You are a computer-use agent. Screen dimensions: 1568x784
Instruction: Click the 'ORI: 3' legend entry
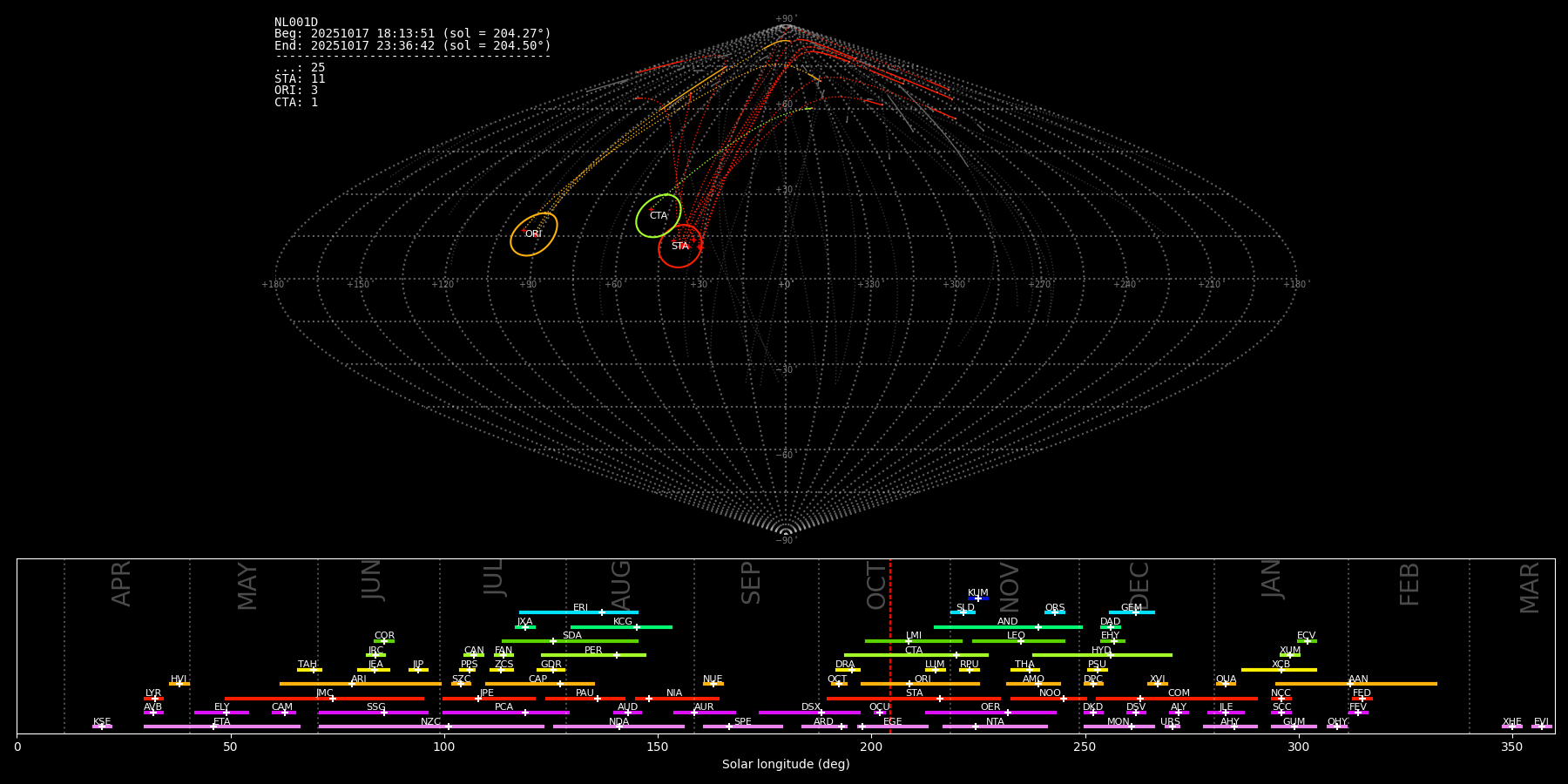[296, 91]
